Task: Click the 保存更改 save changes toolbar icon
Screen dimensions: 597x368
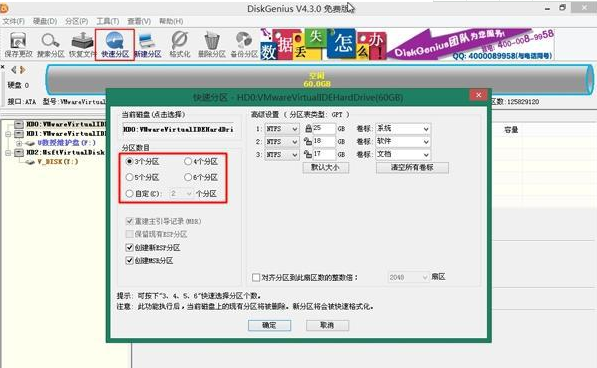Action: coord(18,45)
